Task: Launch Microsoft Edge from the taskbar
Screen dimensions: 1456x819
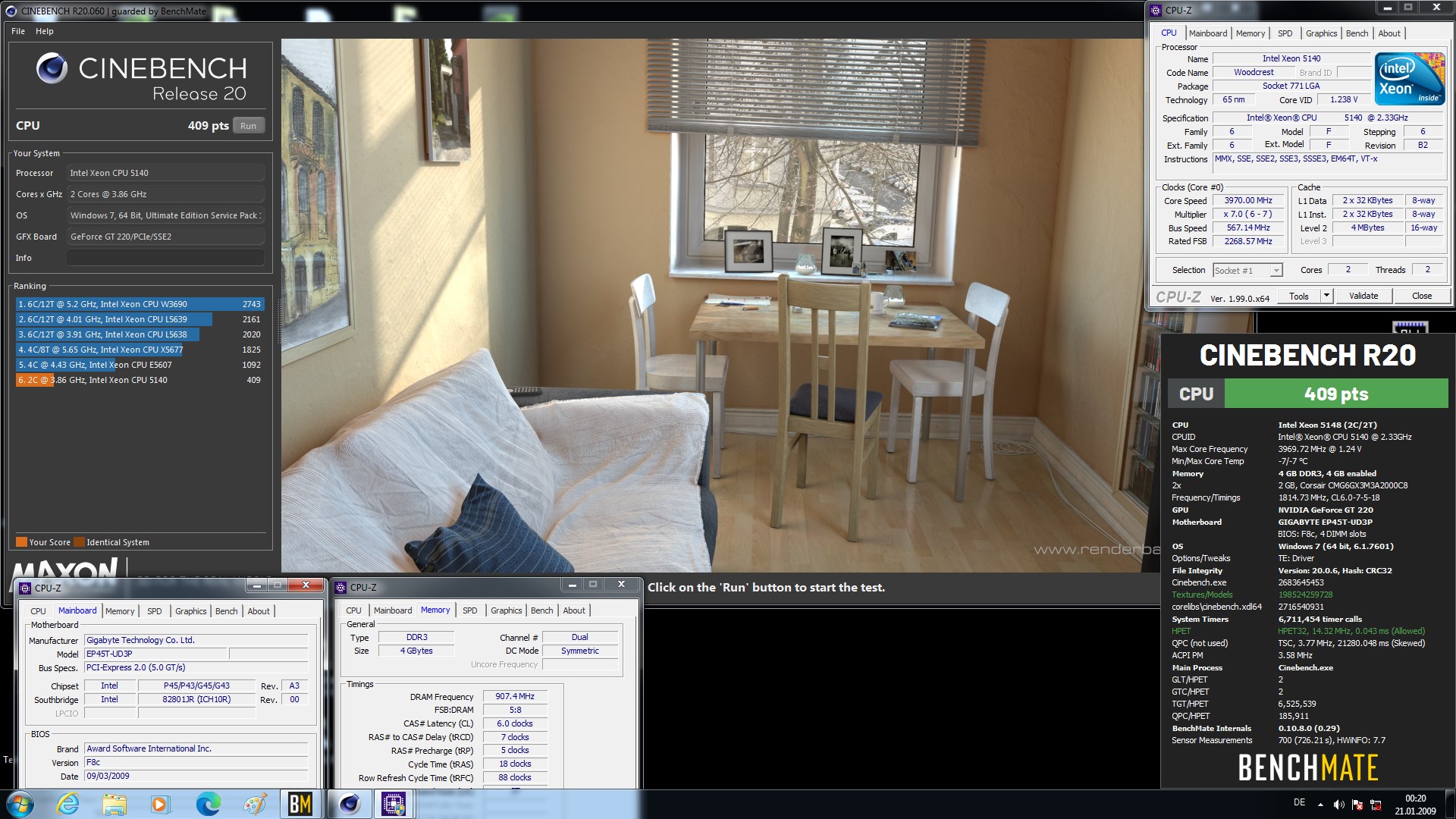Action: coord(208,804)
